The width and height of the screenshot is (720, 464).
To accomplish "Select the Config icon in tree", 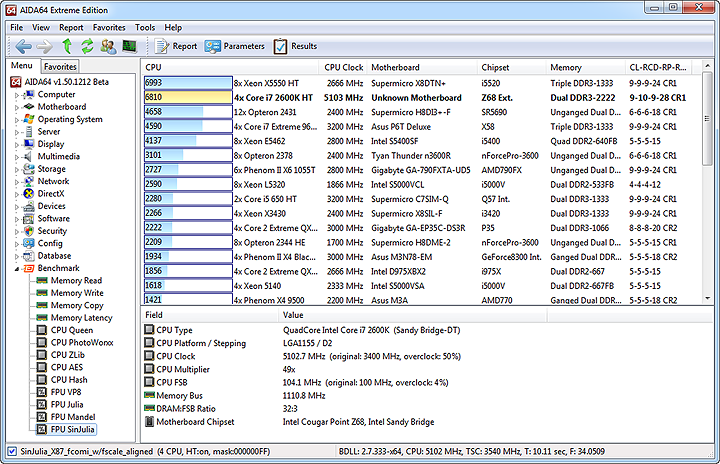I will (x=29, y=243).
